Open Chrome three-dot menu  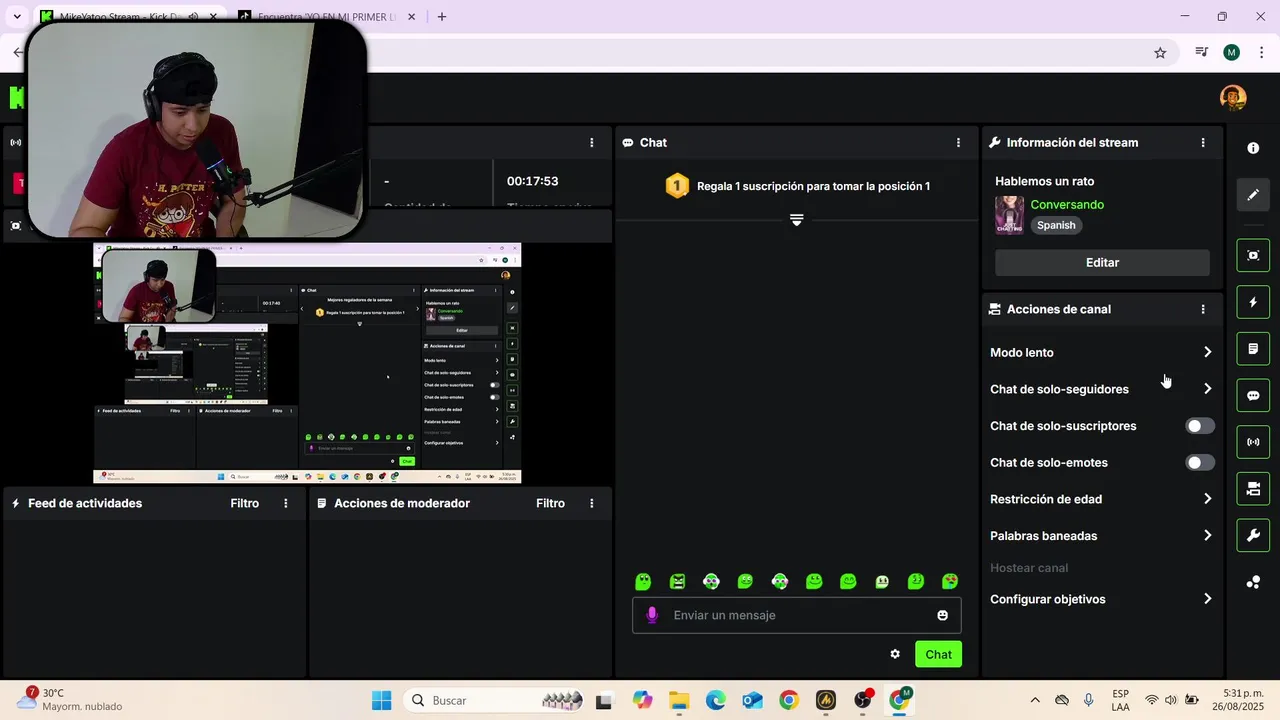[1261, 53]
